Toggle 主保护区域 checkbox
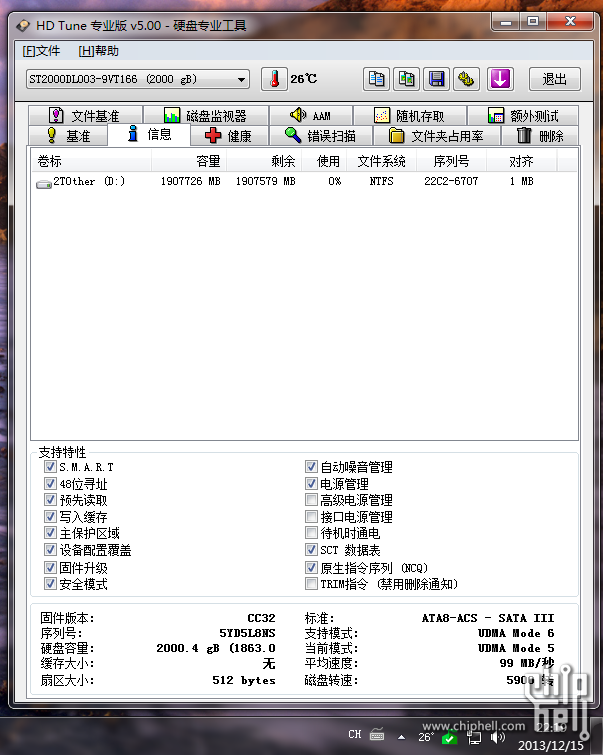The image size is (603, 755). [50, 533]
